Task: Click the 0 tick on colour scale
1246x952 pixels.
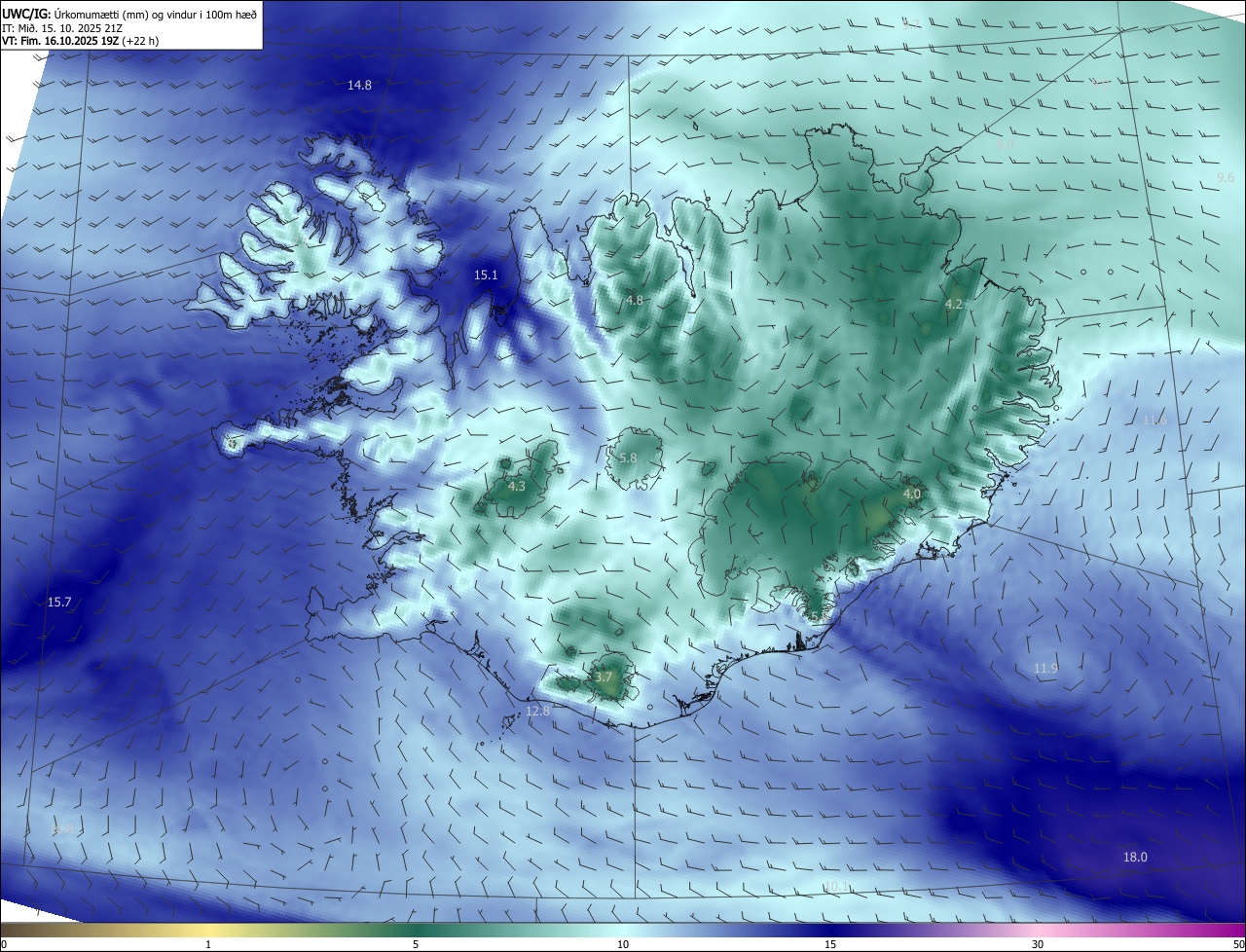Action: pyautogui.click(x=4, y=944)
